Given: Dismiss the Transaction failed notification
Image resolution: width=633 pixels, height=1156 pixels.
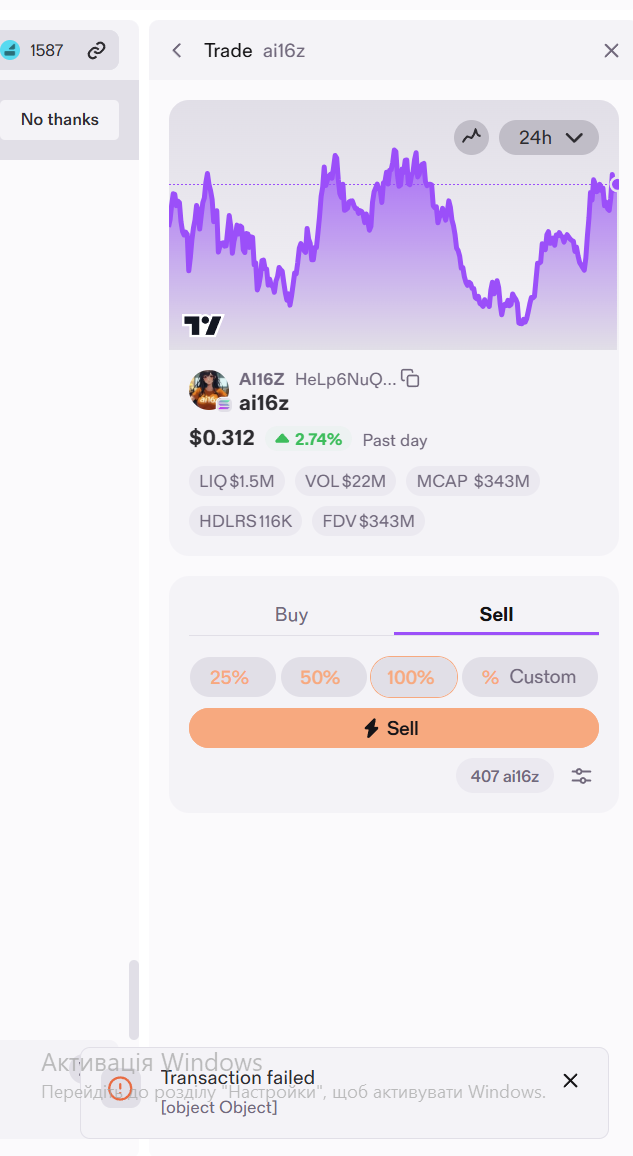Looking at the screenshot, I should (570, 1081).
